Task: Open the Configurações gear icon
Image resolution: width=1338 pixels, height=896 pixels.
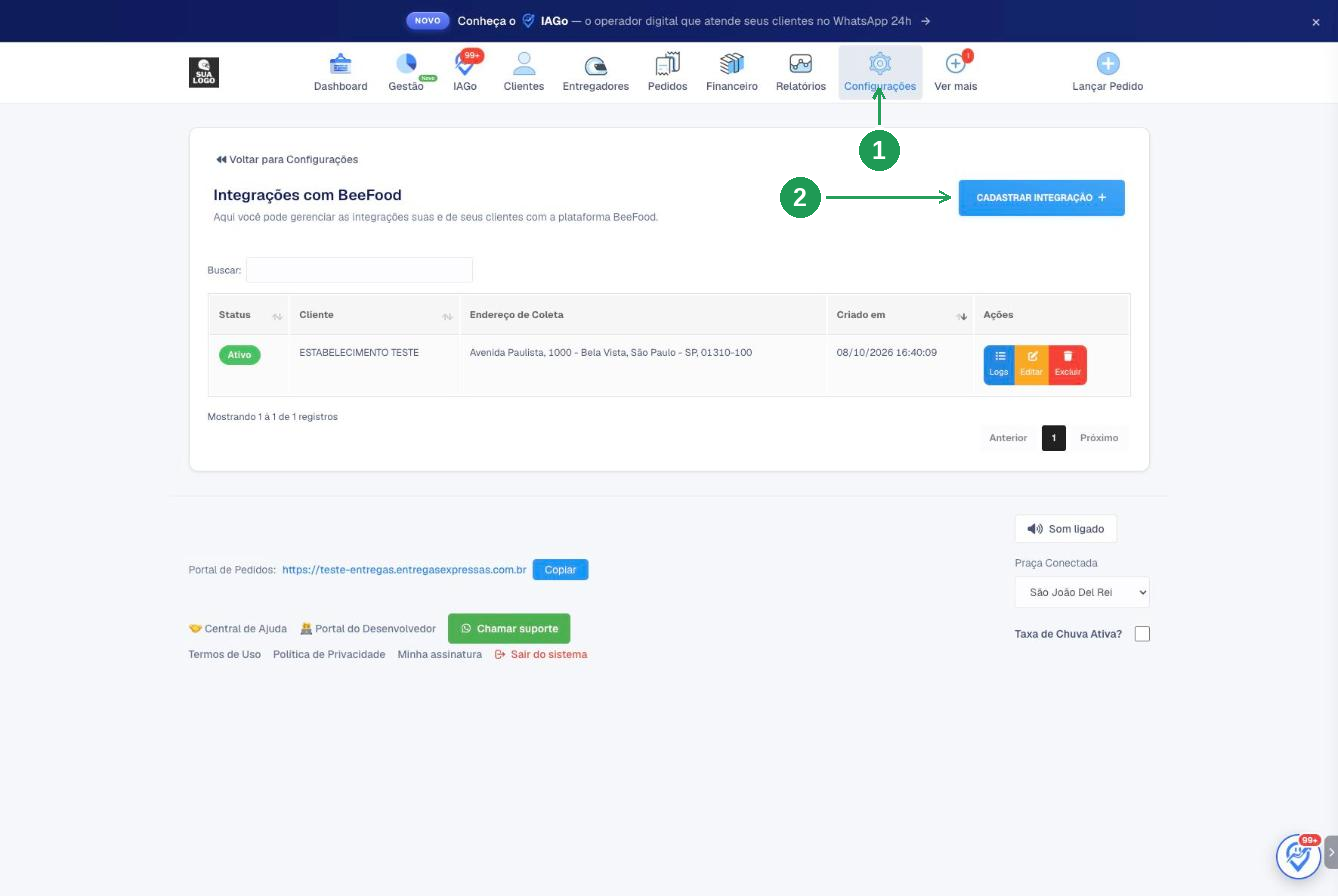Action: pos(880,63)
